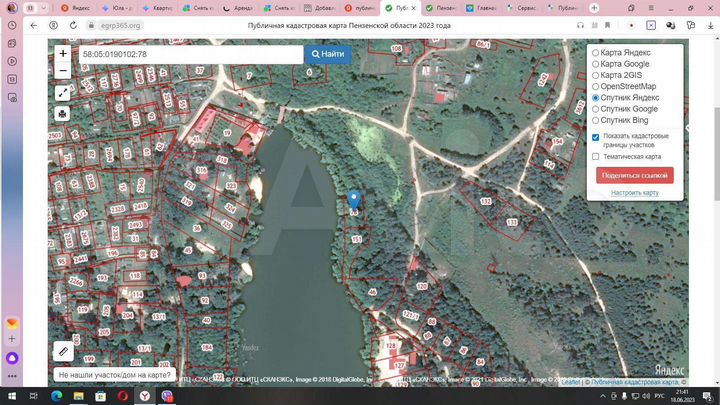The height and width of the screenshot is (405, 720).
Task: Select the Спутник Яндекс layer
Action: click(596, 98)
